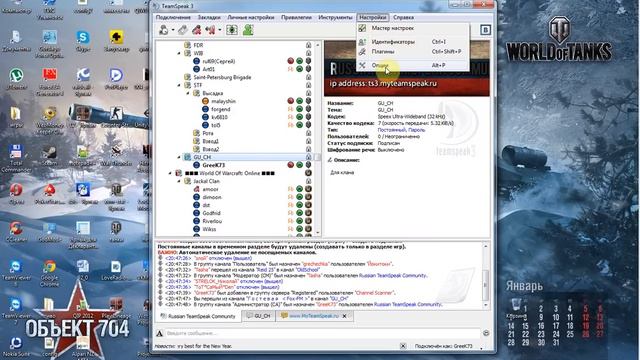Open the dropdown arrow beside the Connect icon
Viewport: 640px width, 360px height.
[173, 30]
